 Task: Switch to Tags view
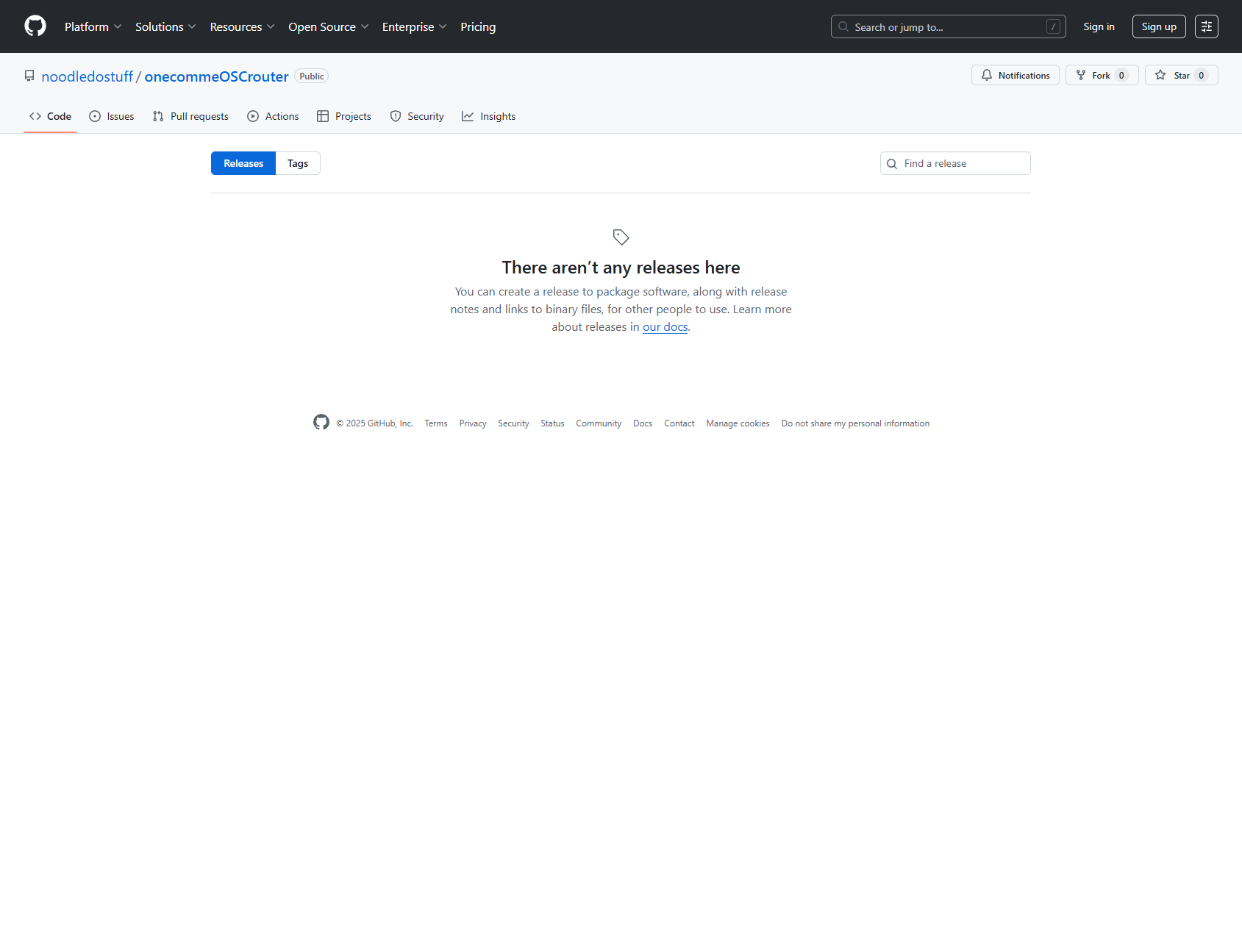coord(298,163)
